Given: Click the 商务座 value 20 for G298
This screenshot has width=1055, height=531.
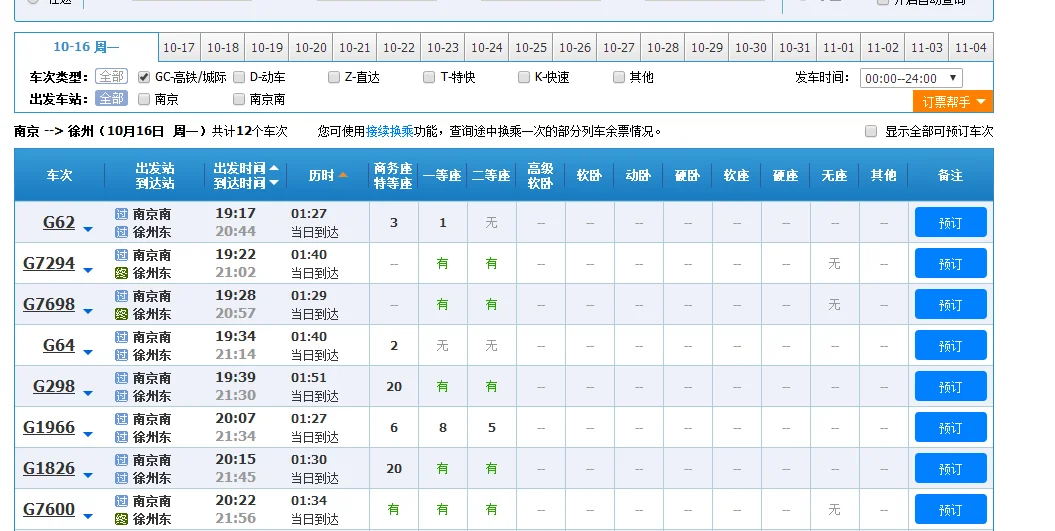Looking at the screenshot, I should click(394, 387).
